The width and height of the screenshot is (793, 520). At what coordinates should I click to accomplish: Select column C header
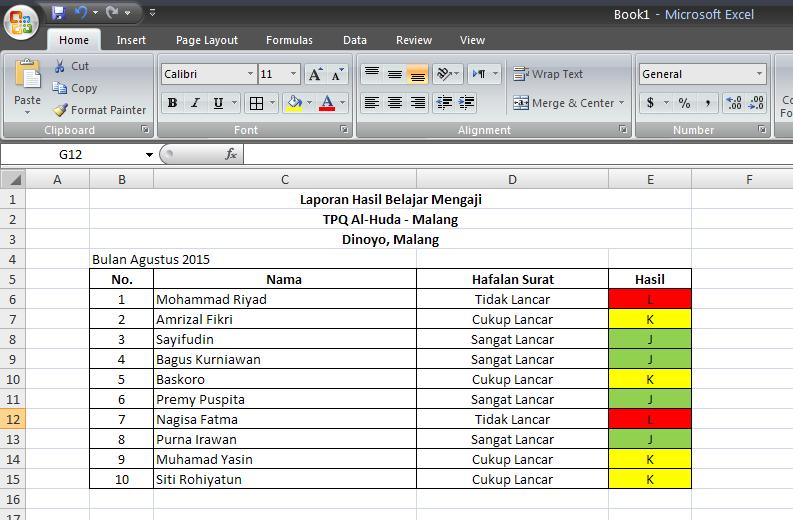coord(285,179)
